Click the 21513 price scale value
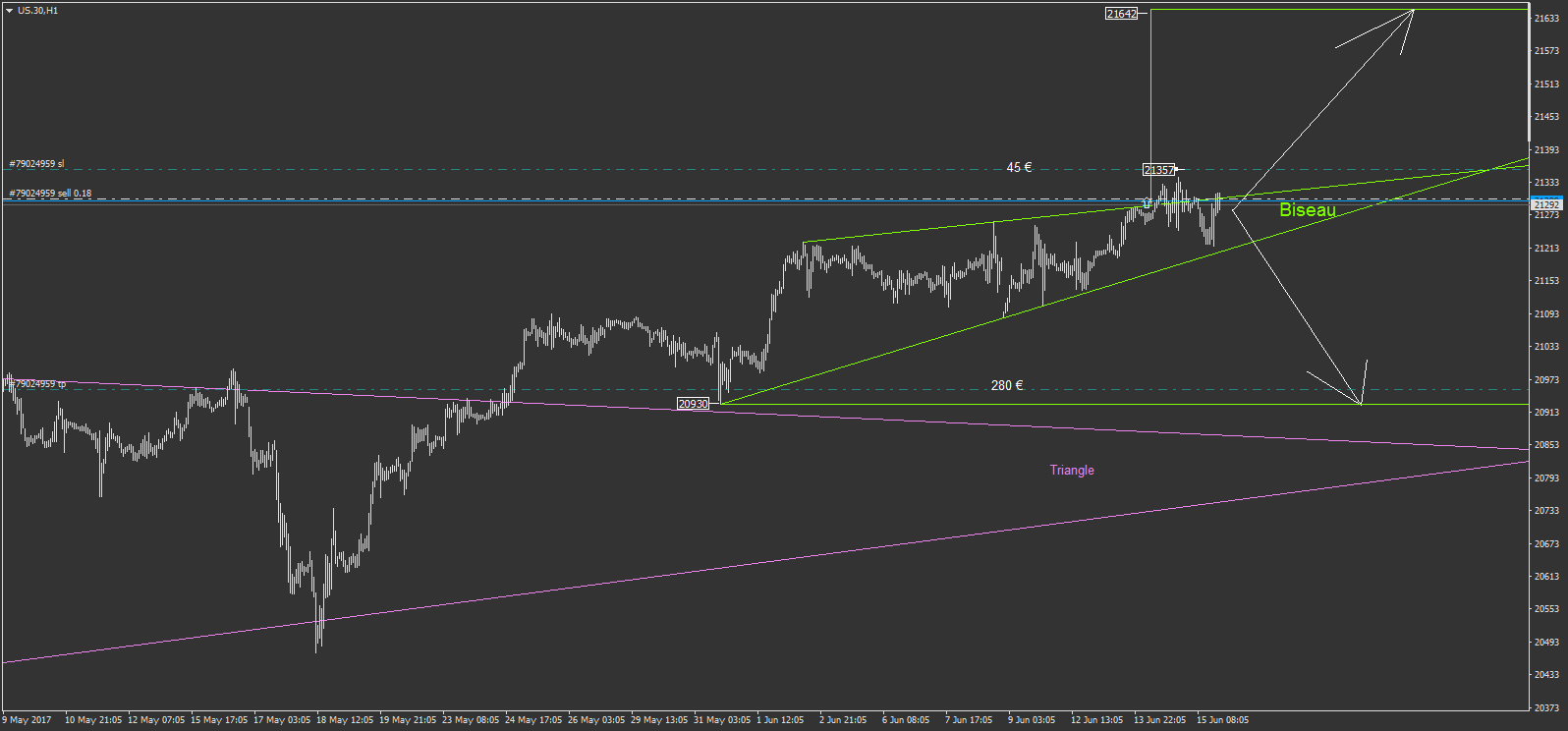The height and width of the screenshot is (731, 1568). tap(1546, 84)
